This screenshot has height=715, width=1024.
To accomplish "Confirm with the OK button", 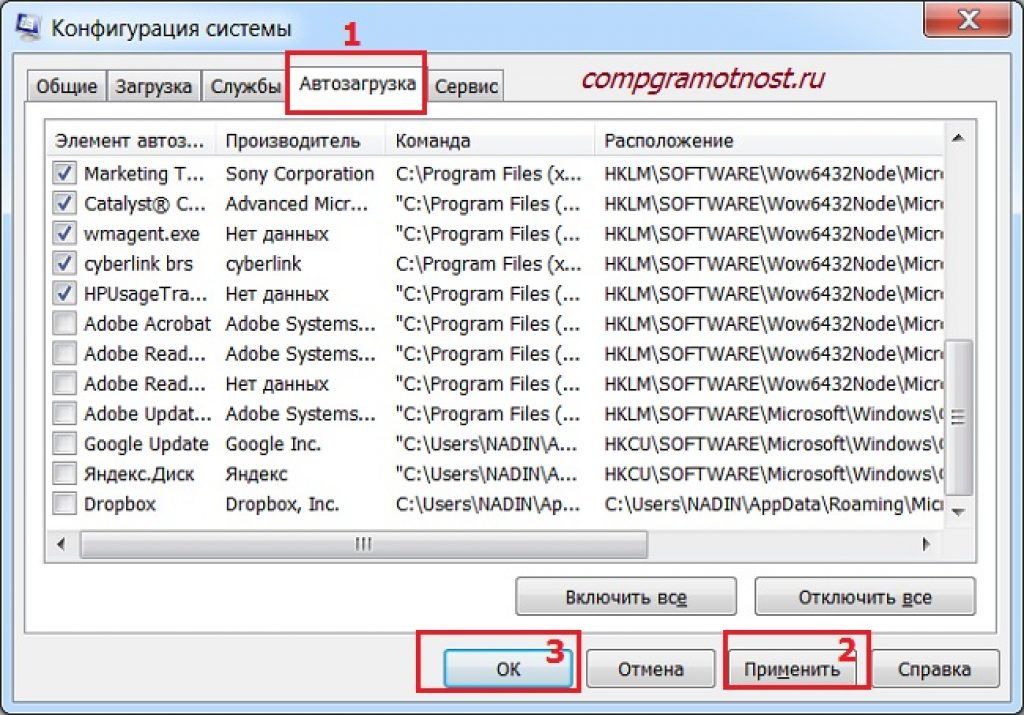I will point(508,669).
